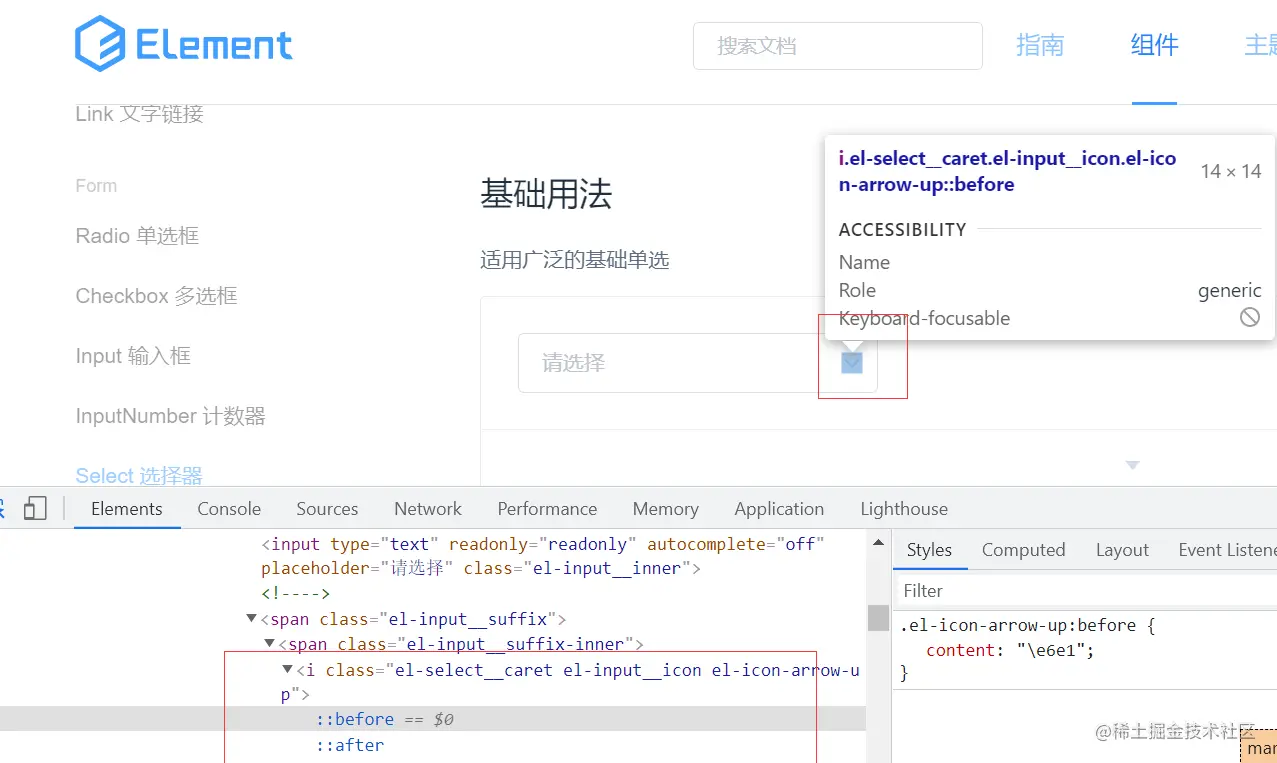Click the 请选择 select input field
1277x763 pixels.
click(x=698, y=363)
